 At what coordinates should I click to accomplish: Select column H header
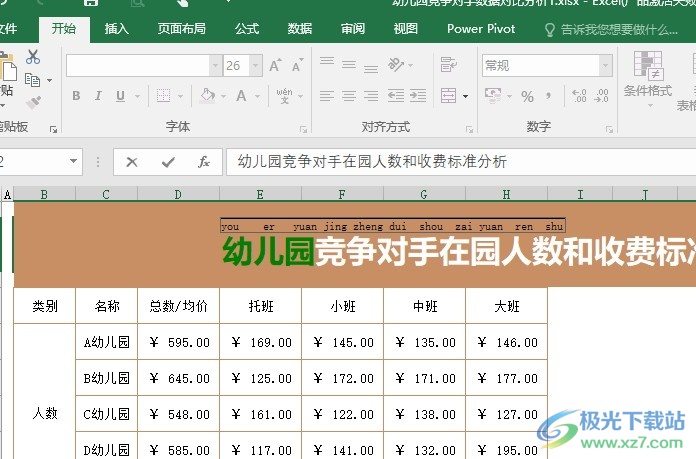[506, 194]
